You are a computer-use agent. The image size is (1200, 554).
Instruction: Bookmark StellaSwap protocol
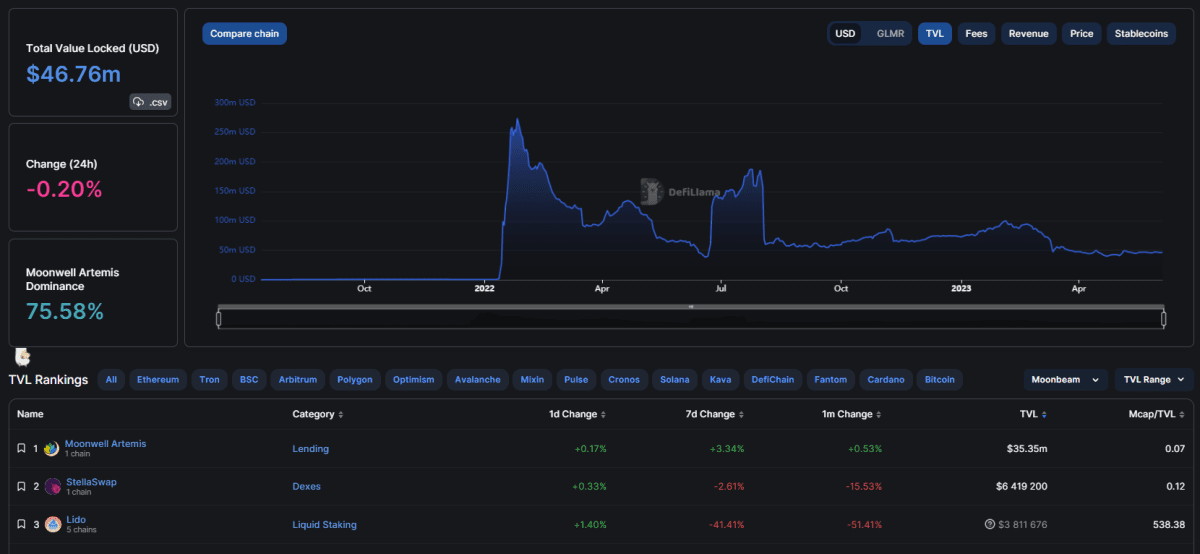click(x=21, y=486)
